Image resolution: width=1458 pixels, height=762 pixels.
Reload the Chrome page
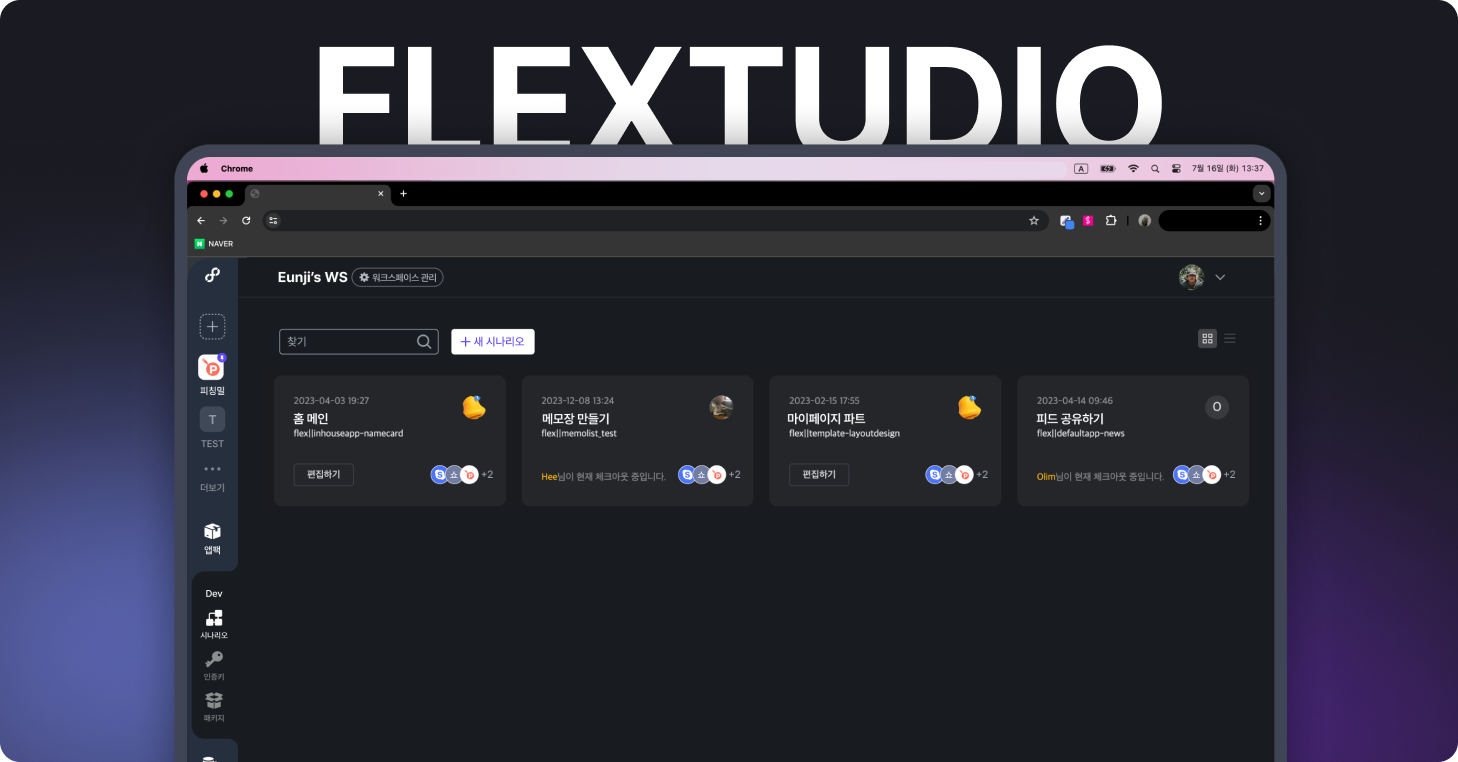click(x=246, y=220)
